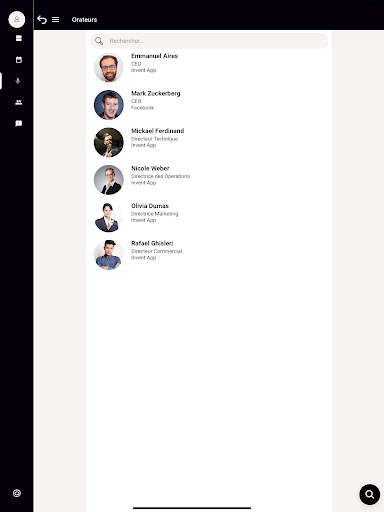Open the attendees people sidebar icon
Screen dimensions: 384x512
(19, 102)
